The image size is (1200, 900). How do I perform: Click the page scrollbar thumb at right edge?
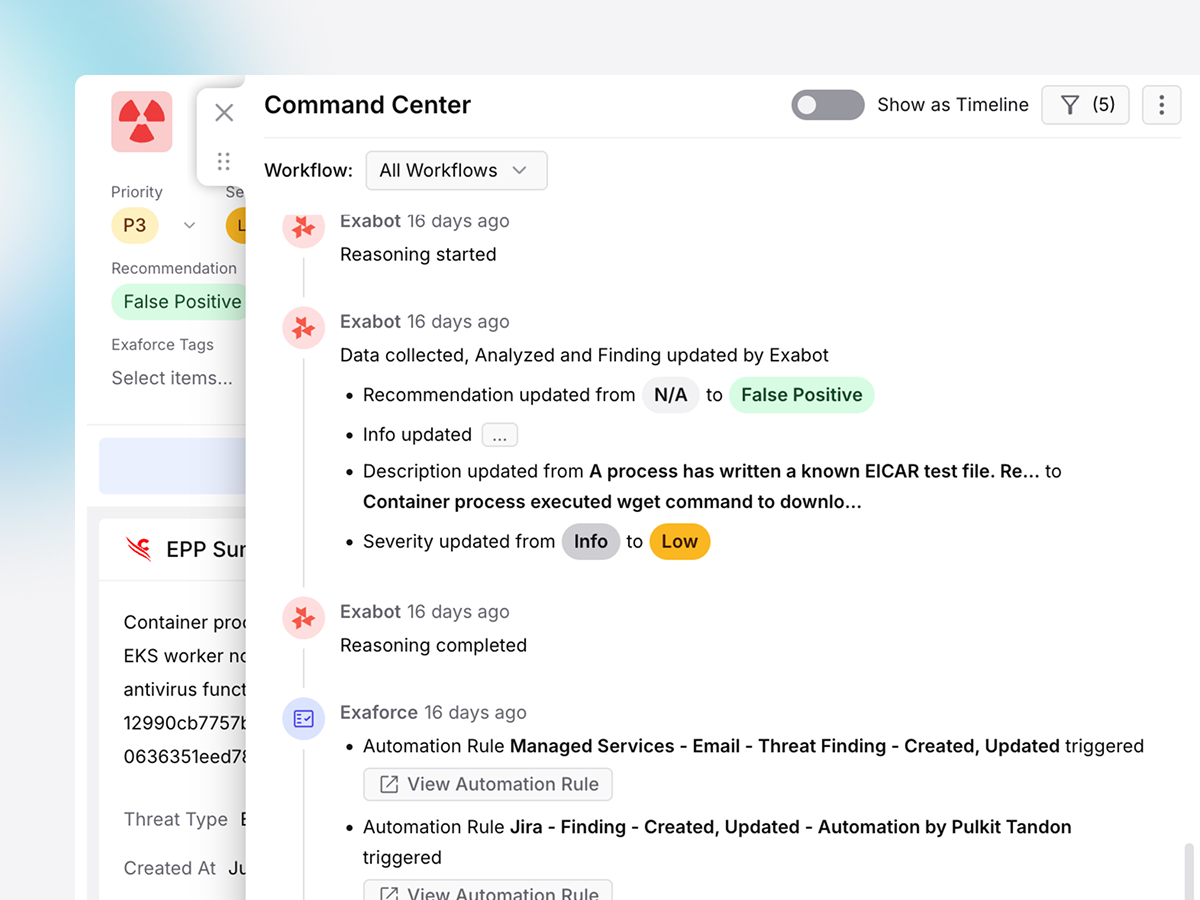click(x=1189, y=870)
